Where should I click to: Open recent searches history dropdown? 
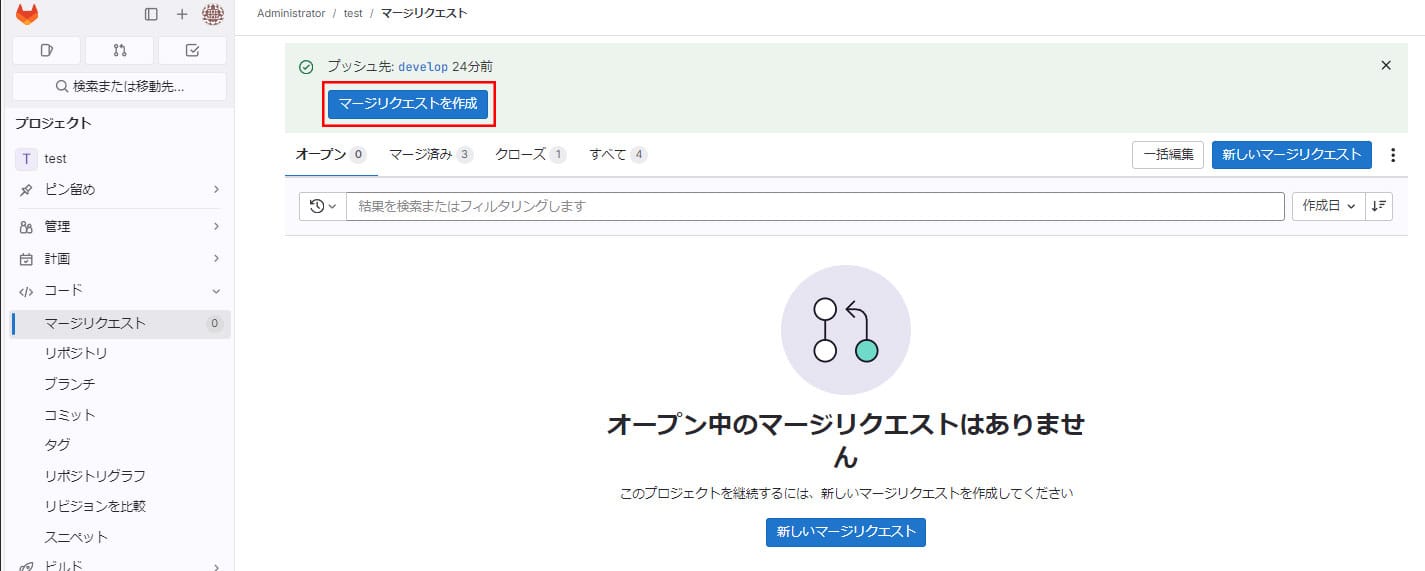[x=322, y=206]
